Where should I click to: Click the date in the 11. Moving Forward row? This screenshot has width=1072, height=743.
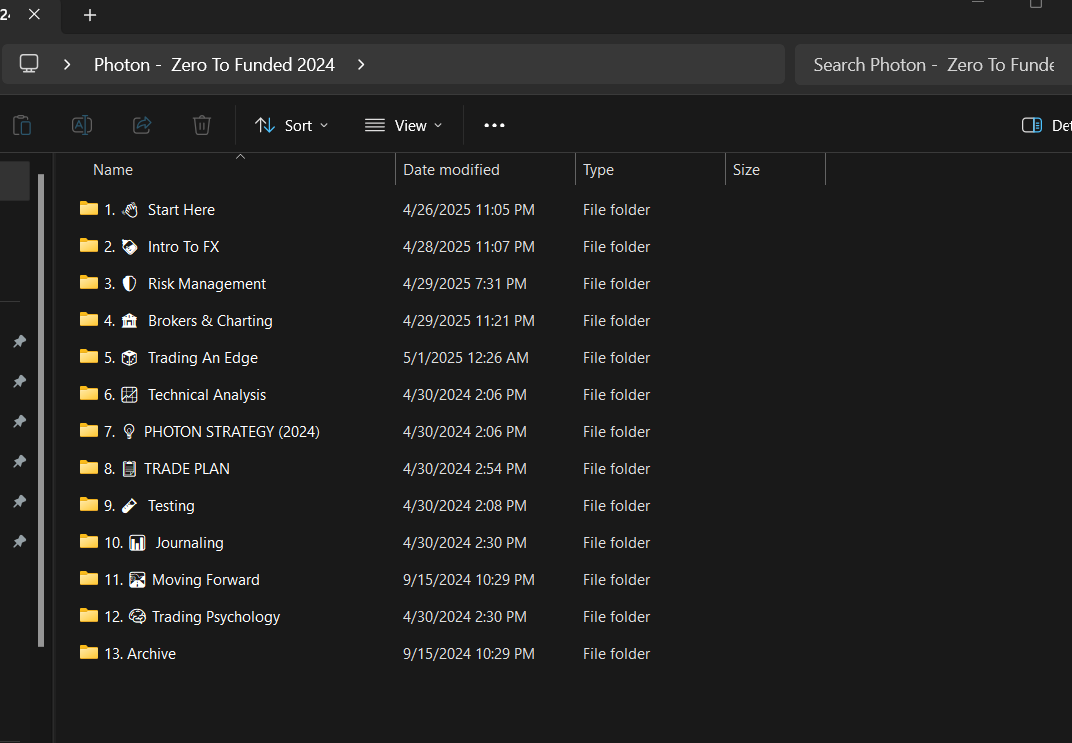pyautogui.click(x=468, y=580)
